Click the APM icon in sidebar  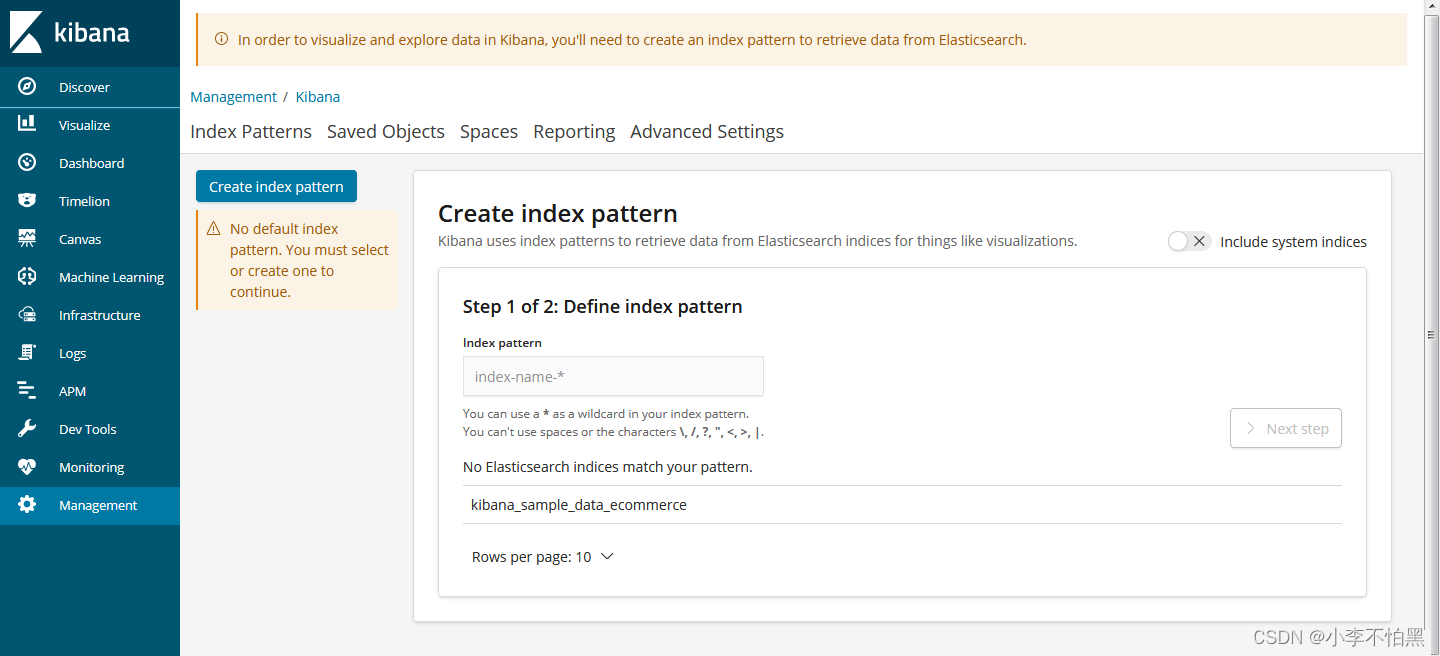pos(27,390)
